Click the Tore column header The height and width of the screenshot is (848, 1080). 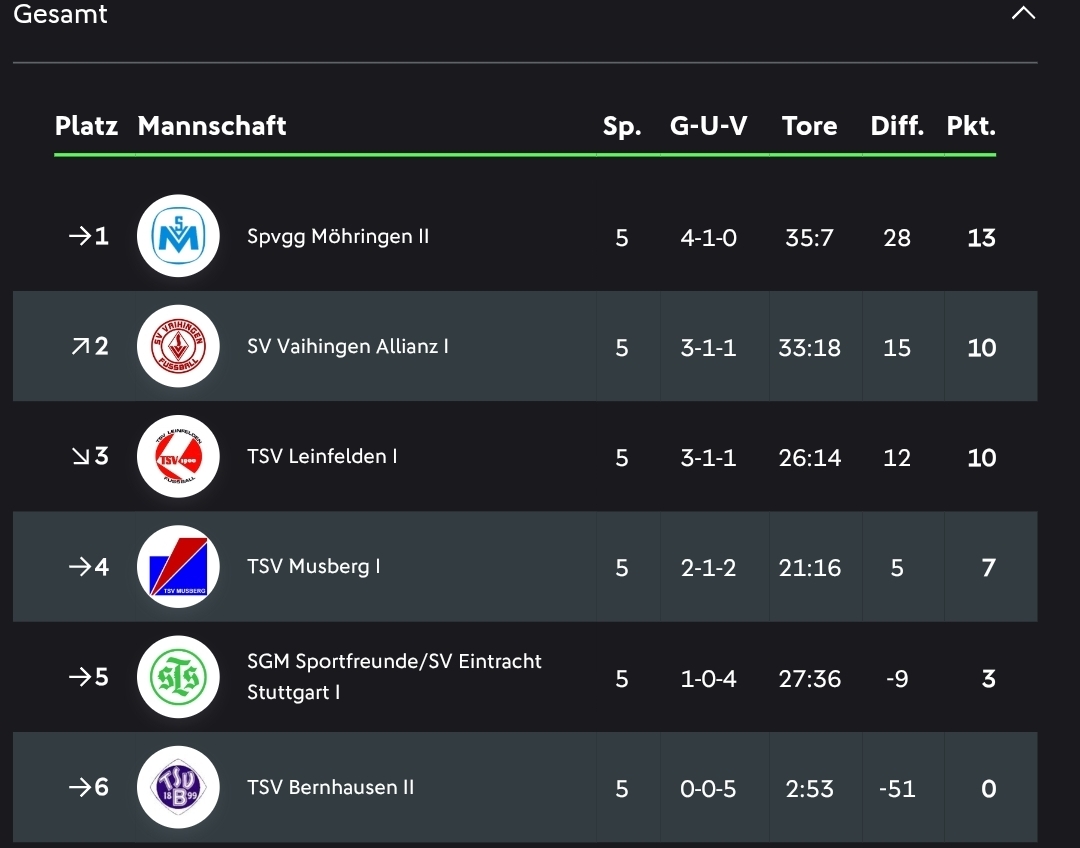click(809, 126)
